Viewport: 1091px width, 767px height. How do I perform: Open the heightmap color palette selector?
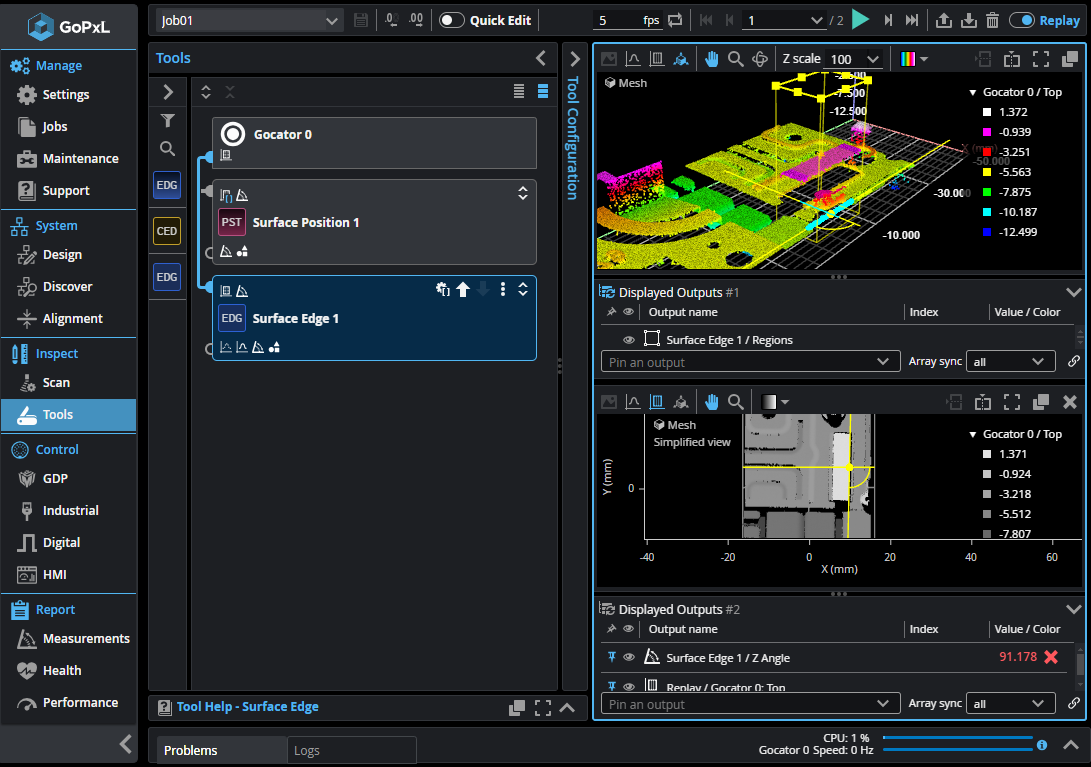(x=914, y=59)
